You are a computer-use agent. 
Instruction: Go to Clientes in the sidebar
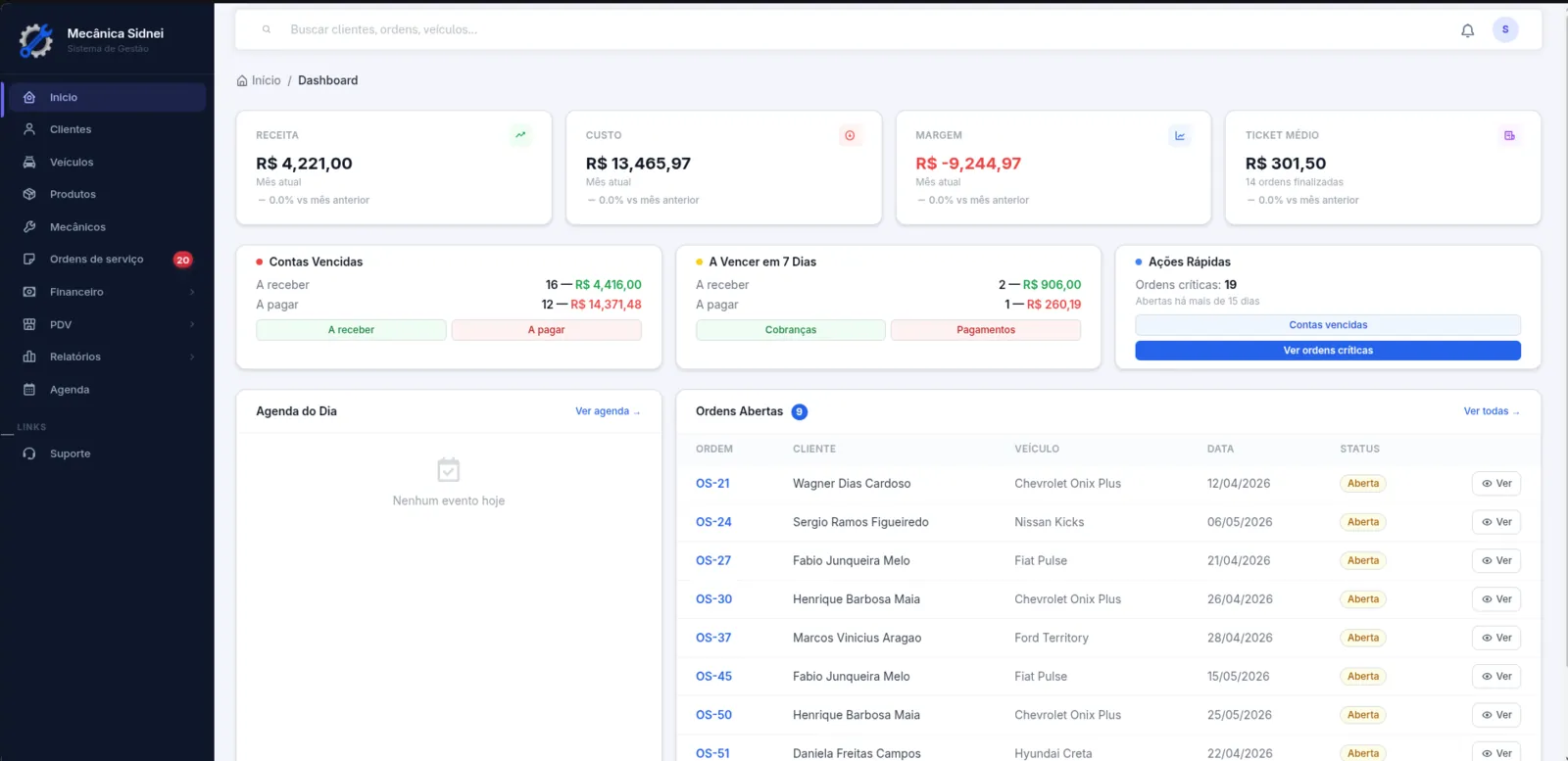tap(105, 129)
